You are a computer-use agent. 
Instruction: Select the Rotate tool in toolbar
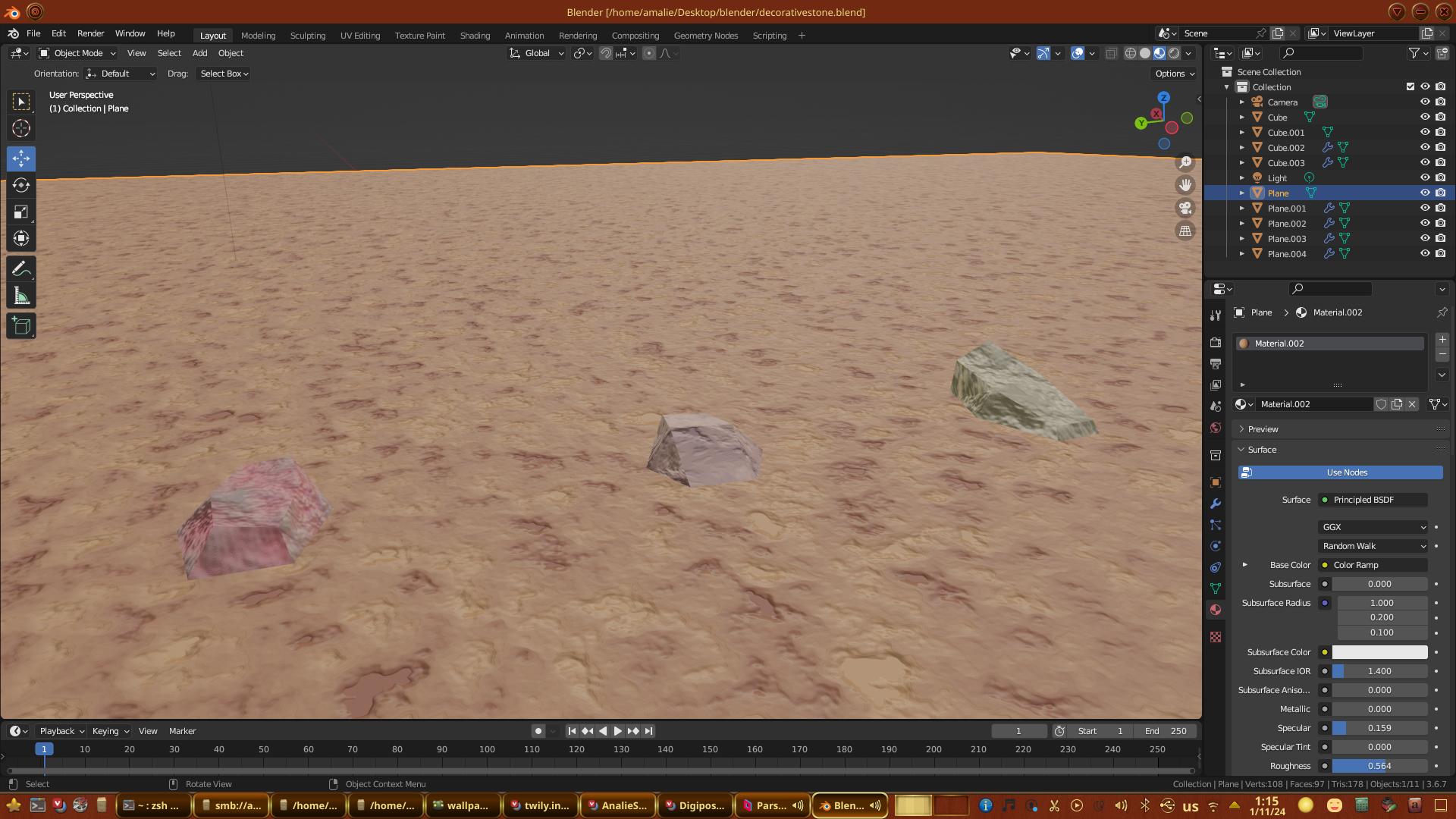[x=21, y=185]
